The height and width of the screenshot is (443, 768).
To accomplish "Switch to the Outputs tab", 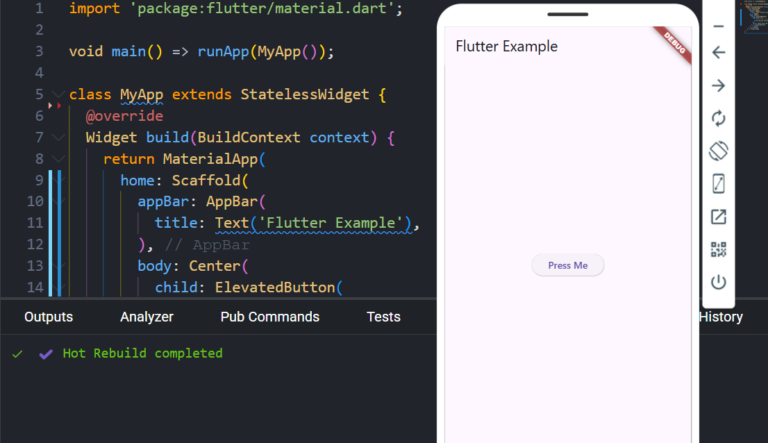I will (x=48, y=317).
